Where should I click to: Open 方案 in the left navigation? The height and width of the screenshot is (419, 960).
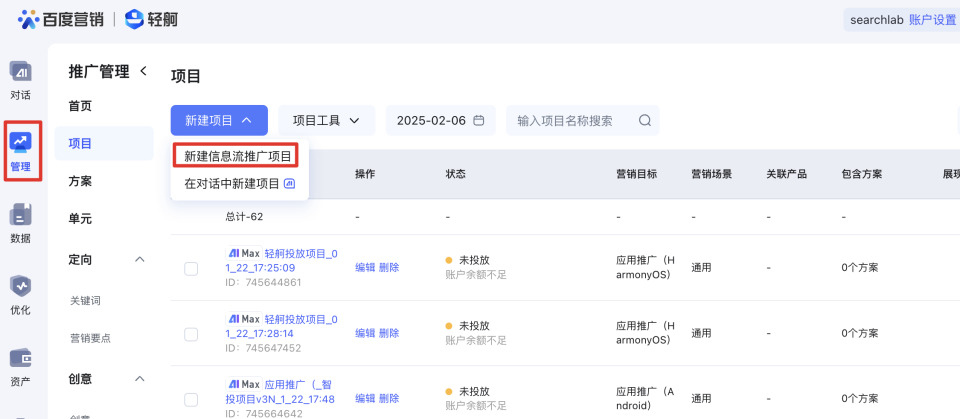(x=80, y=181)
